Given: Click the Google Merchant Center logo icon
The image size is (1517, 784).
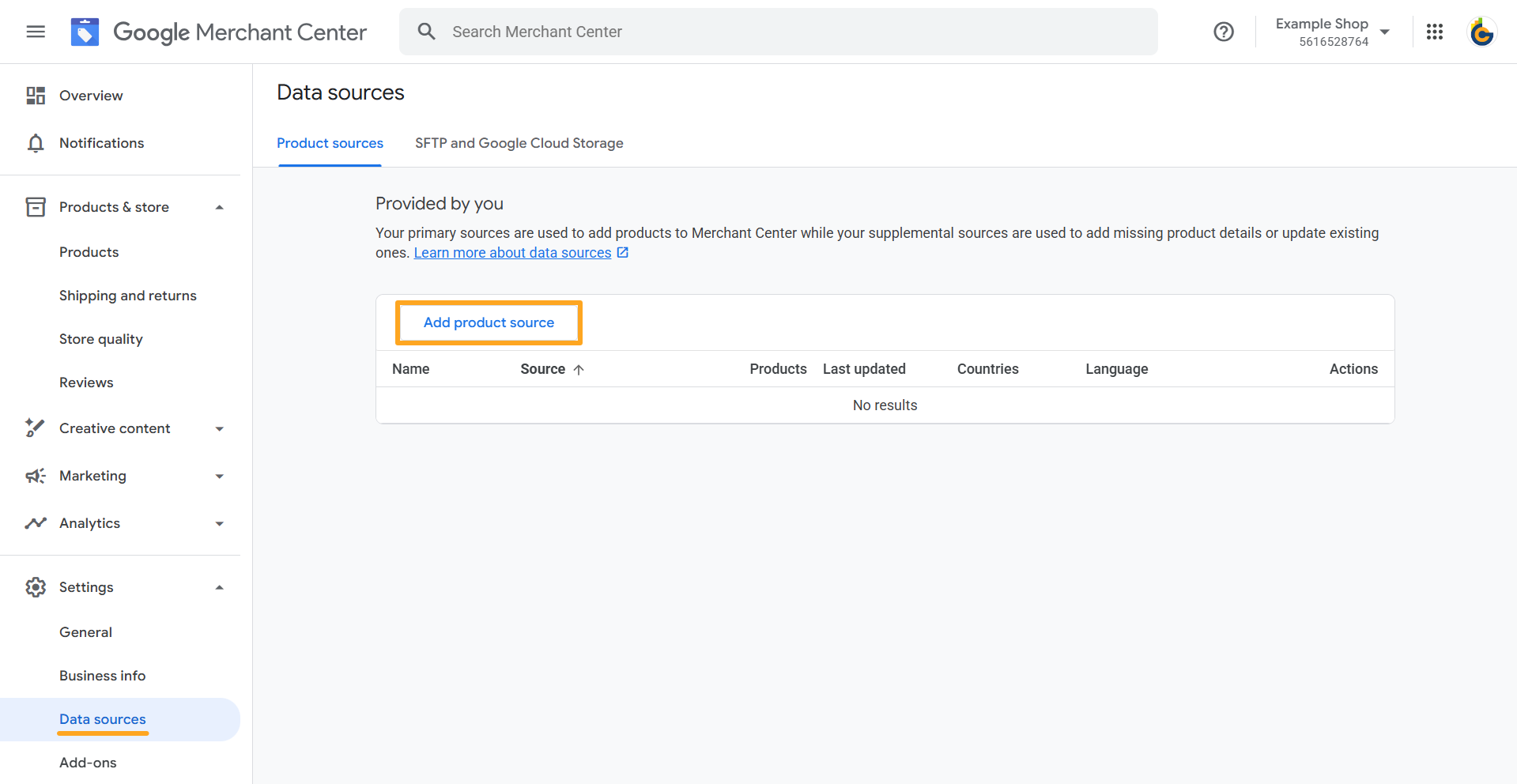Looking at the screenshot, I should click(85, 32).
